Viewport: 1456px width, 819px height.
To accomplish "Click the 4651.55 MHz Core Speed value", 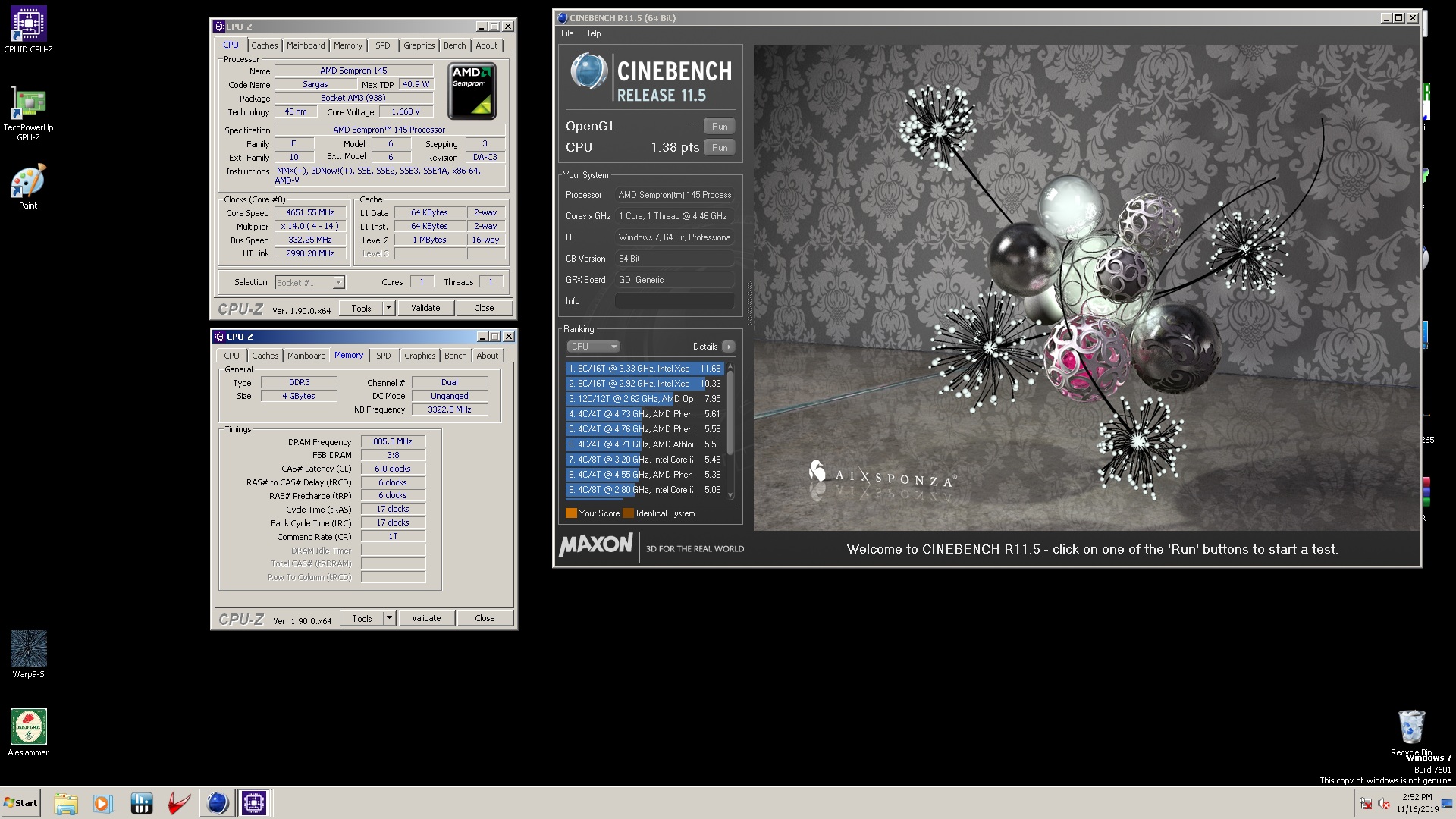I will 310,213.
